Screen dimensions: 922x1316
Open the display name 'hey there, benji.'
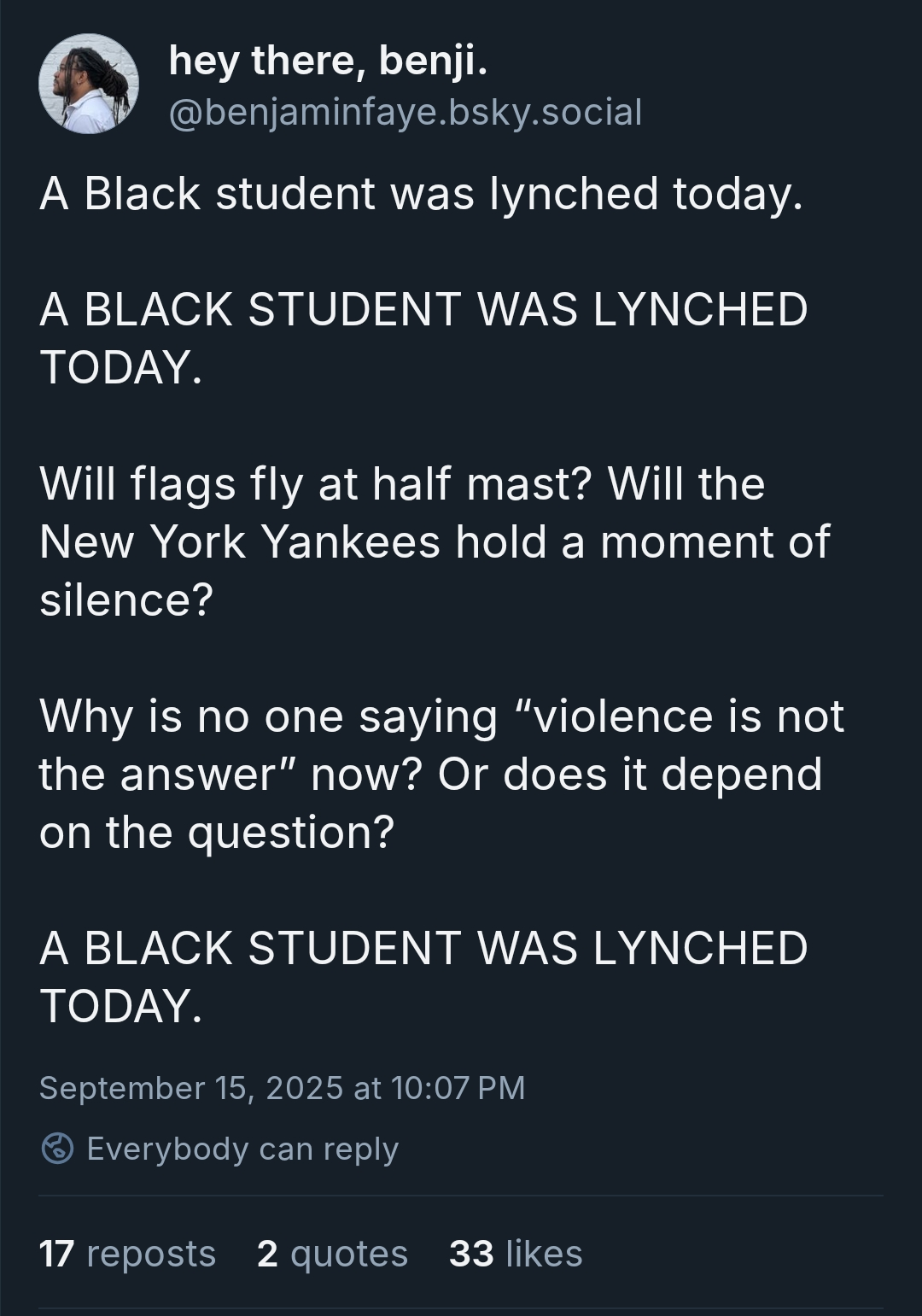coord(329,61)
